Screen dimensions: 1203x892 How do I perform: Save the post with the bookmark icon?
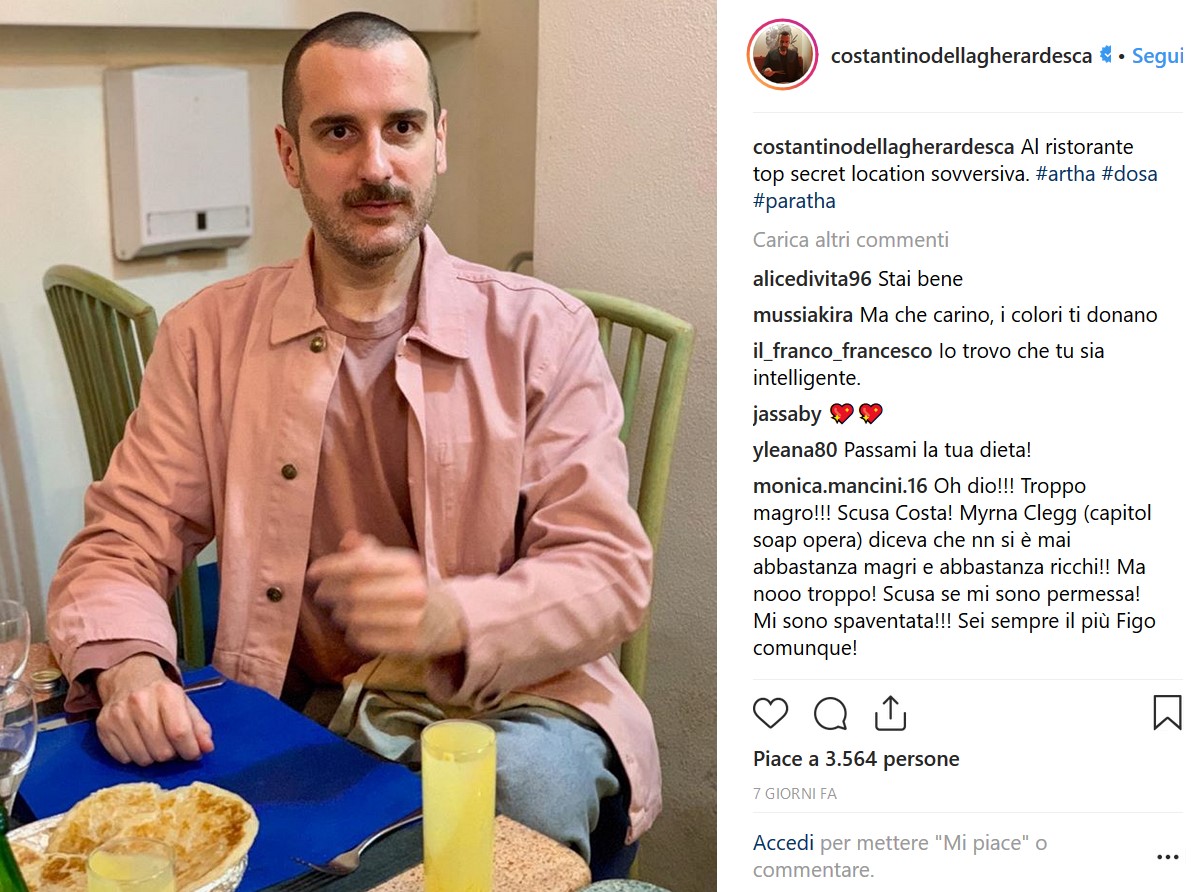[1167, 713]
